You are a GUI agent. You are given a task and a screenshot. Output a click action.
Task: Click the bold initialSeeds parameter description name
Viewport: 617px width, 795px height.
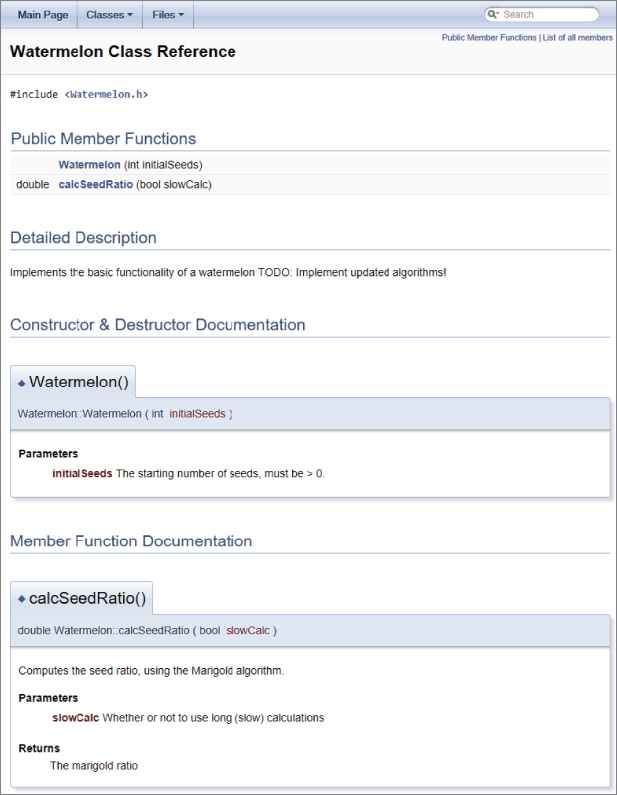[x=82, y=474]
